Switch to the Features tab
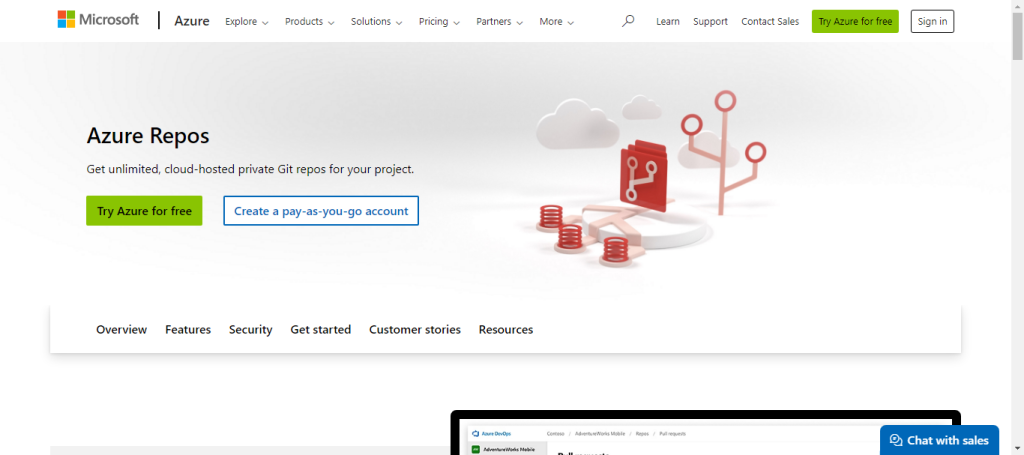1024x455 pixels. tap(188, 330)
